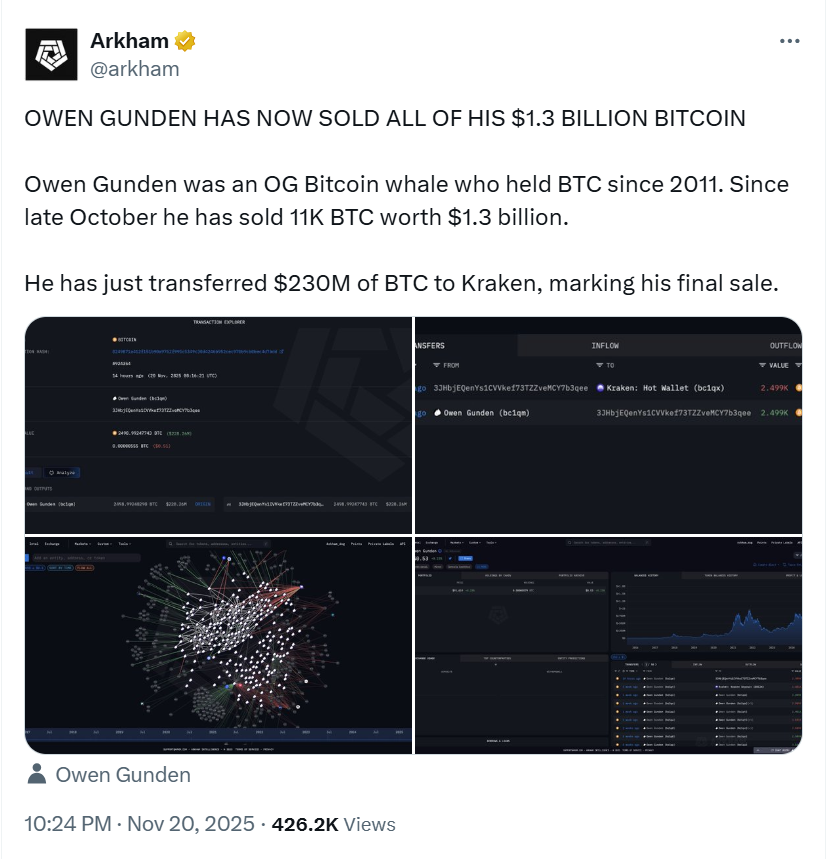830x859 pixels.
Task: Open the tweet's three-dot options menu
Action: [x=790, y=40]
